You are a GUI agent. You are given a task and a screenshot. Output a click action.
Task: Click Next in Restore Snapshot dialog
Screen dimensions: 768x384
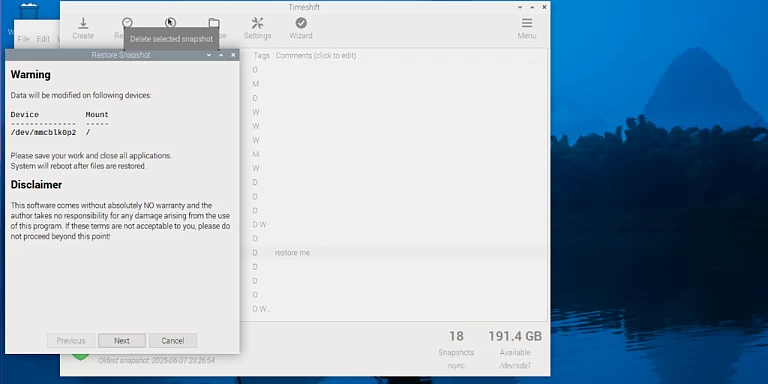121,341
